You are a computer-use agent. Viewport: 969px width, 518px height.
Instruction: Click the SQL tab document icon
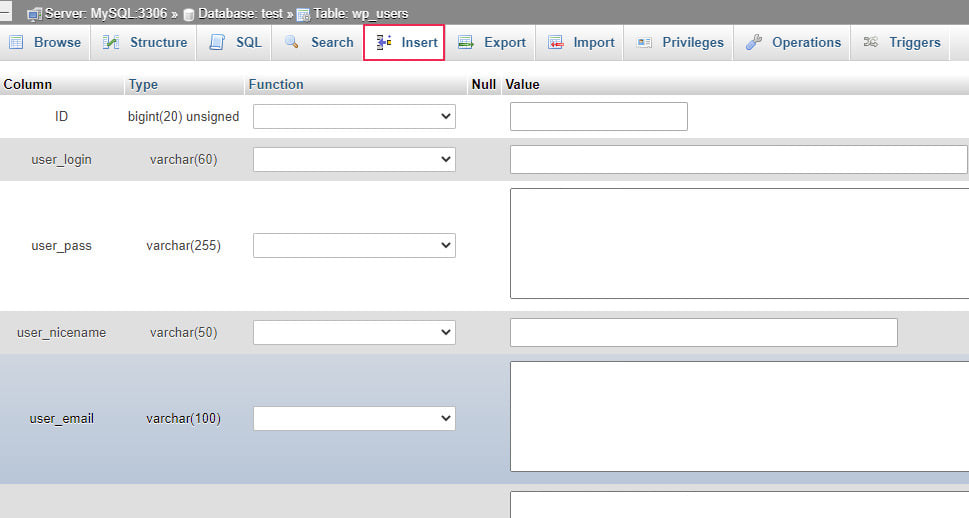coord(217,42)
